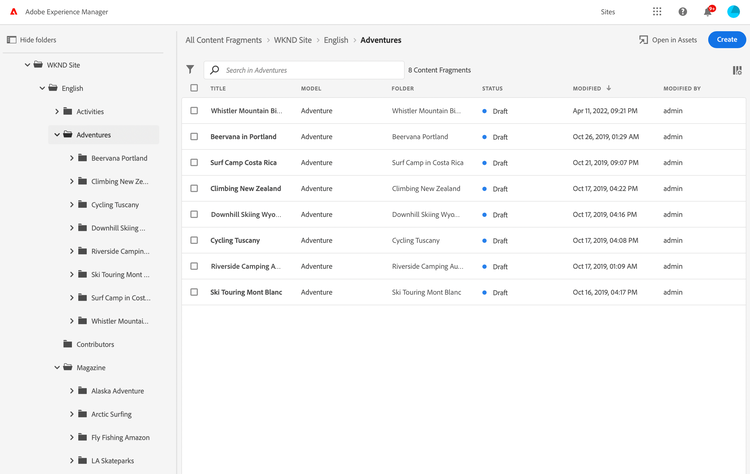The height and width of the screenshot is (474, 750).
Task: Hide folders using sidebar panel icon
Action: click(x=12, y=40)
